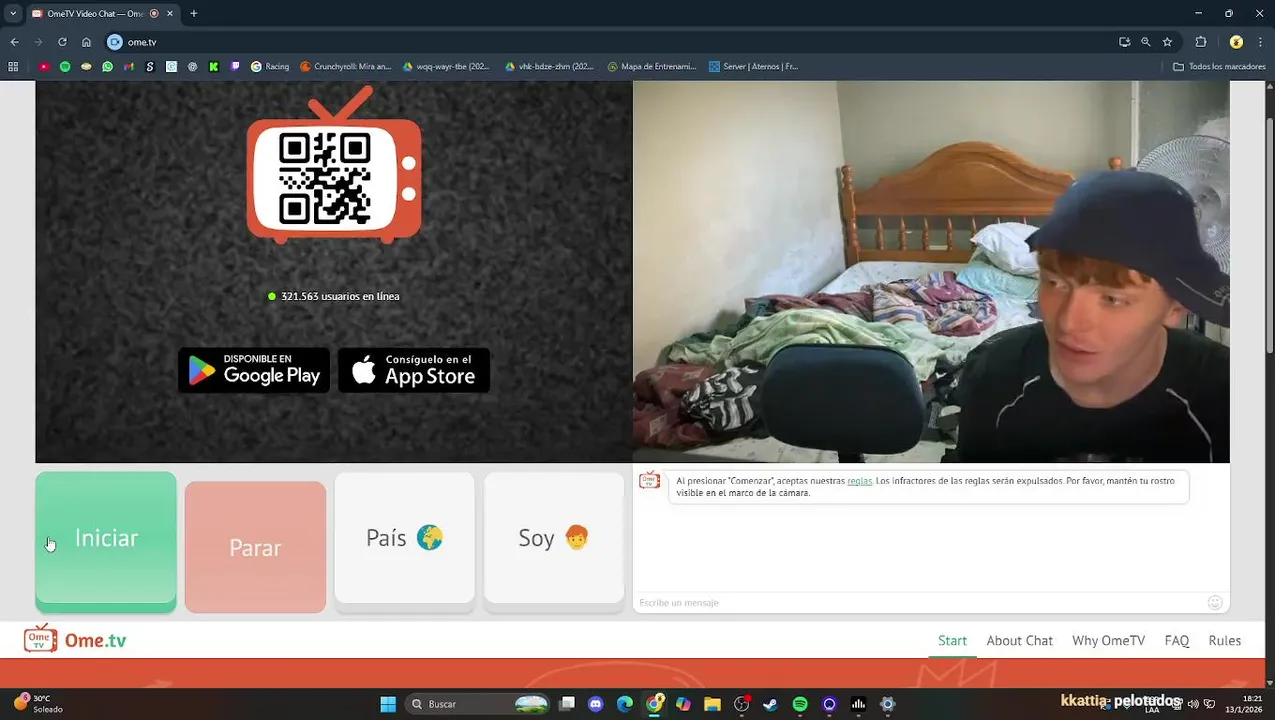1275x720 pixels.
Task: Stop the chat using the Parar button
Action: point(255,547)
